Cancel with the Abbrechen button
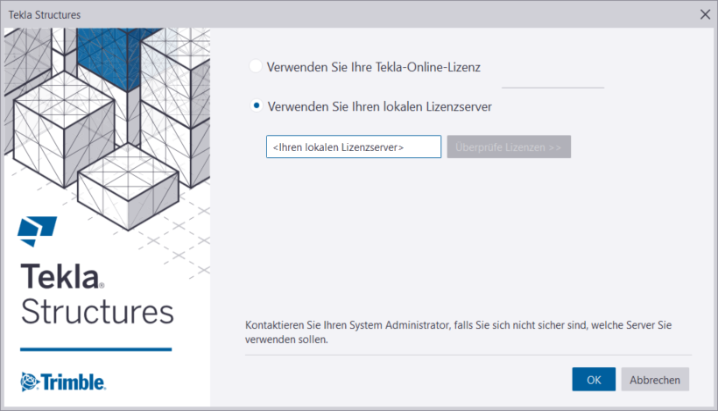This screenshot has width=718, height=411. coord(655,379)
